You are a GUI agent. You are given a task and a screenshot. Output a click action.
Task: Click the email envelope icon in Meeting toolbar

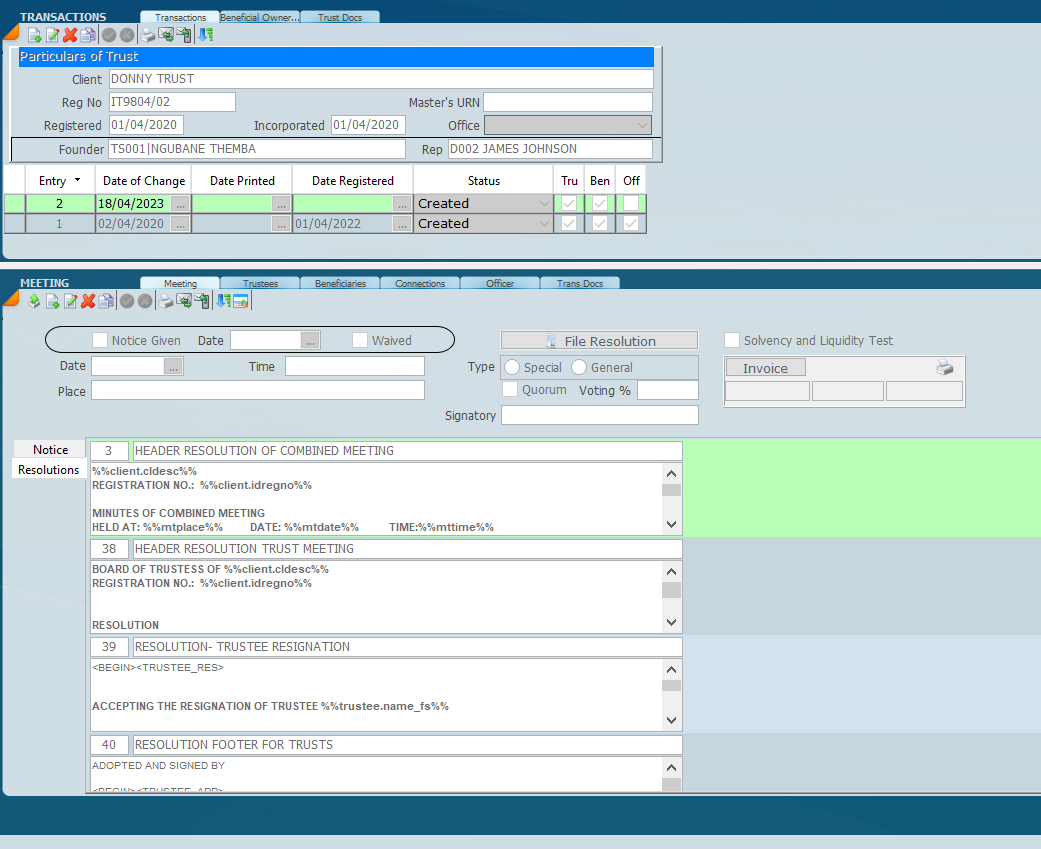[x=183, y=301]
